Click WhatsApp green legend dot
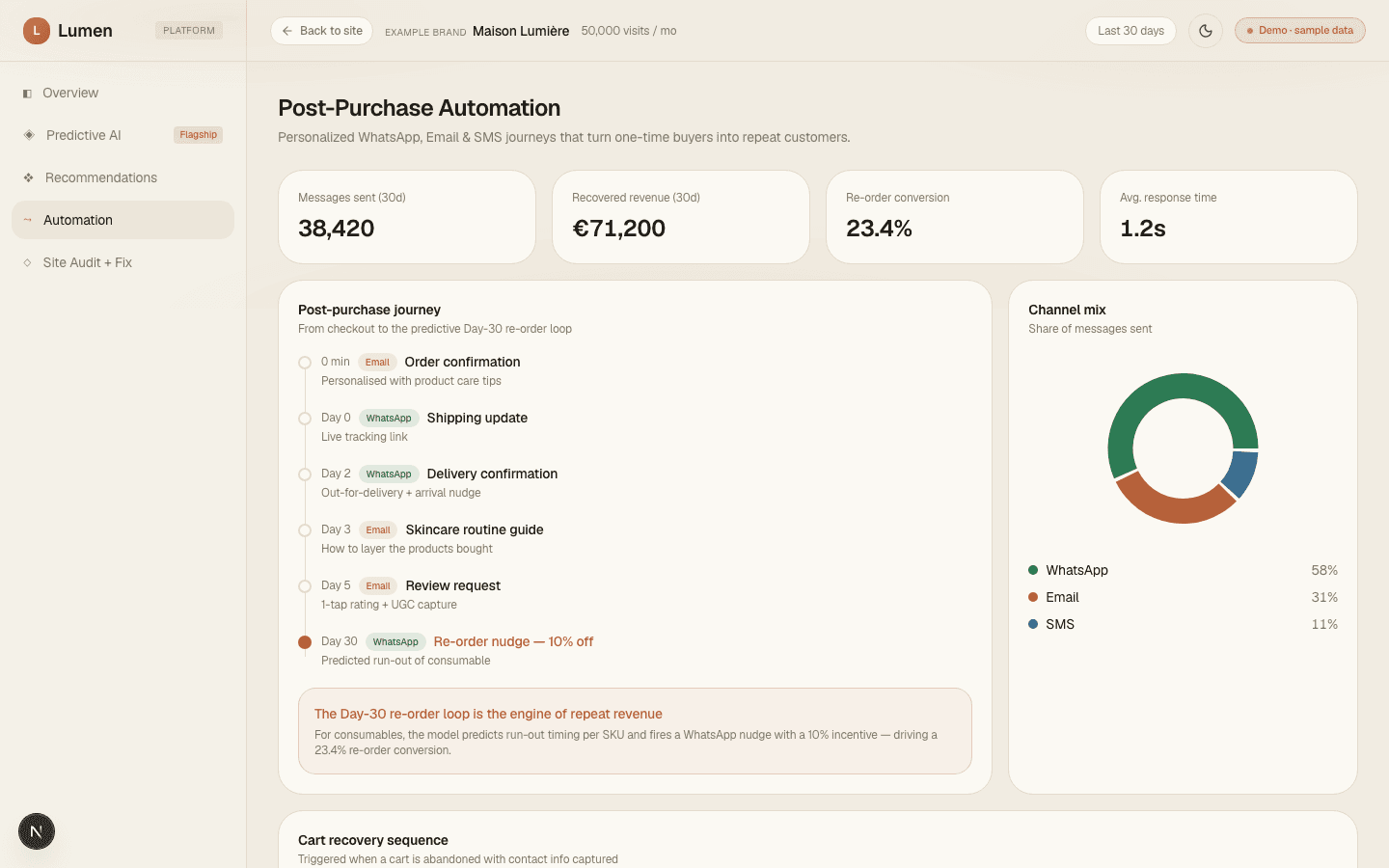Viewport: 1389px width, 868px height. click(1033, 570)
